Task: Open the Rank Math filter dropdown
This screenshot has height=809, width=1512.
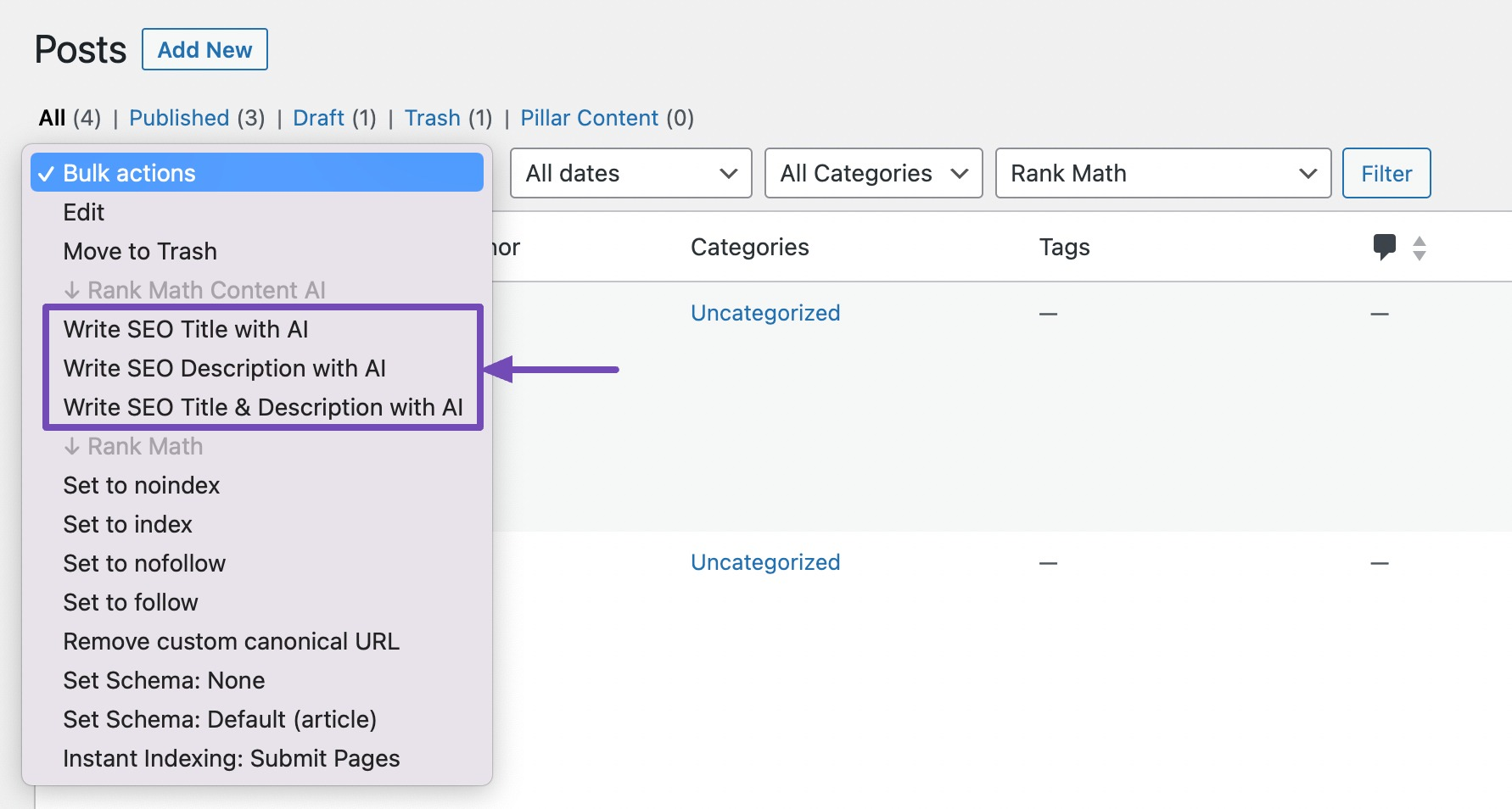Action: coord(1162,173)
